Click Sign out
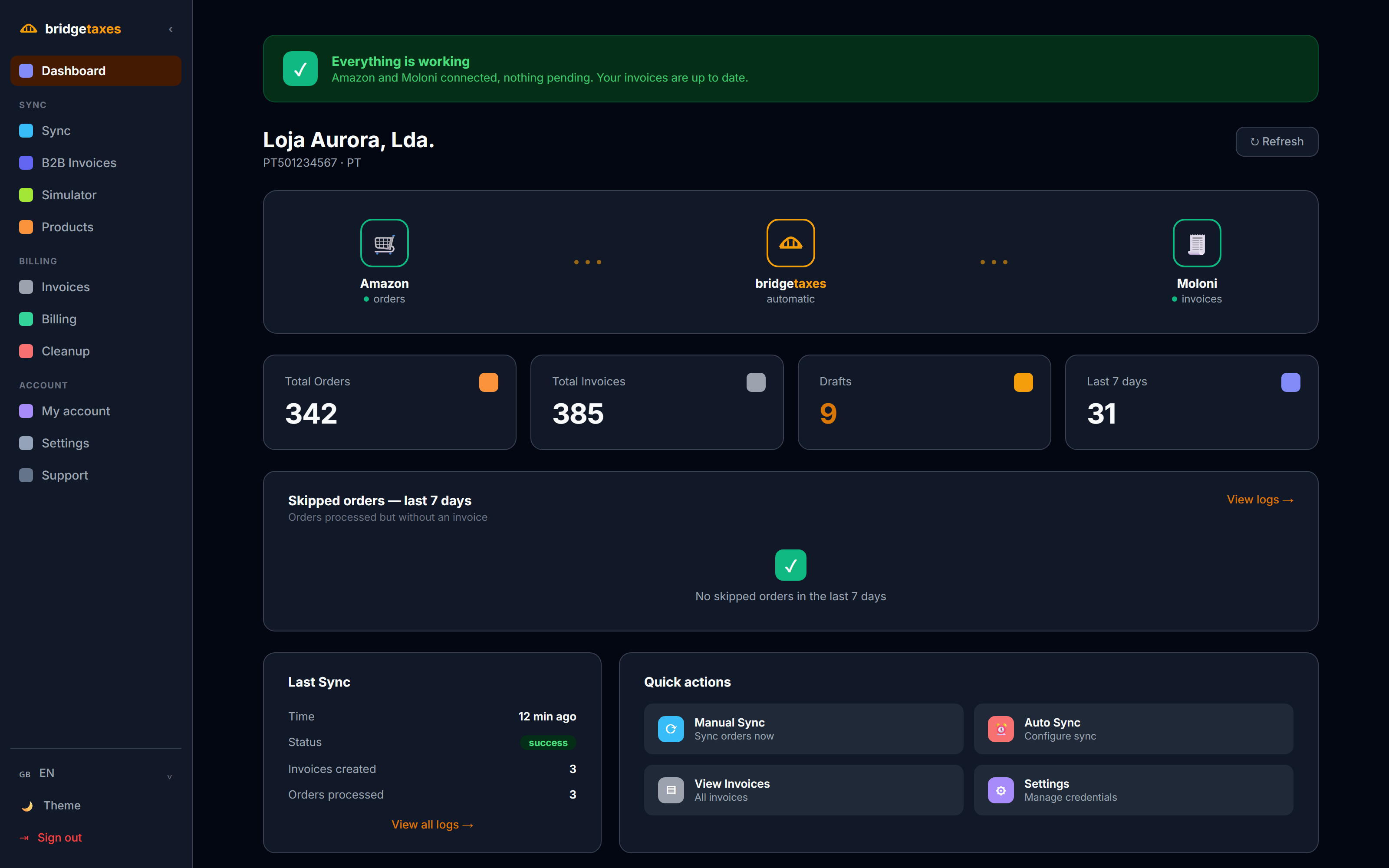Screen dimensions: 1389x868 (60, 838)
